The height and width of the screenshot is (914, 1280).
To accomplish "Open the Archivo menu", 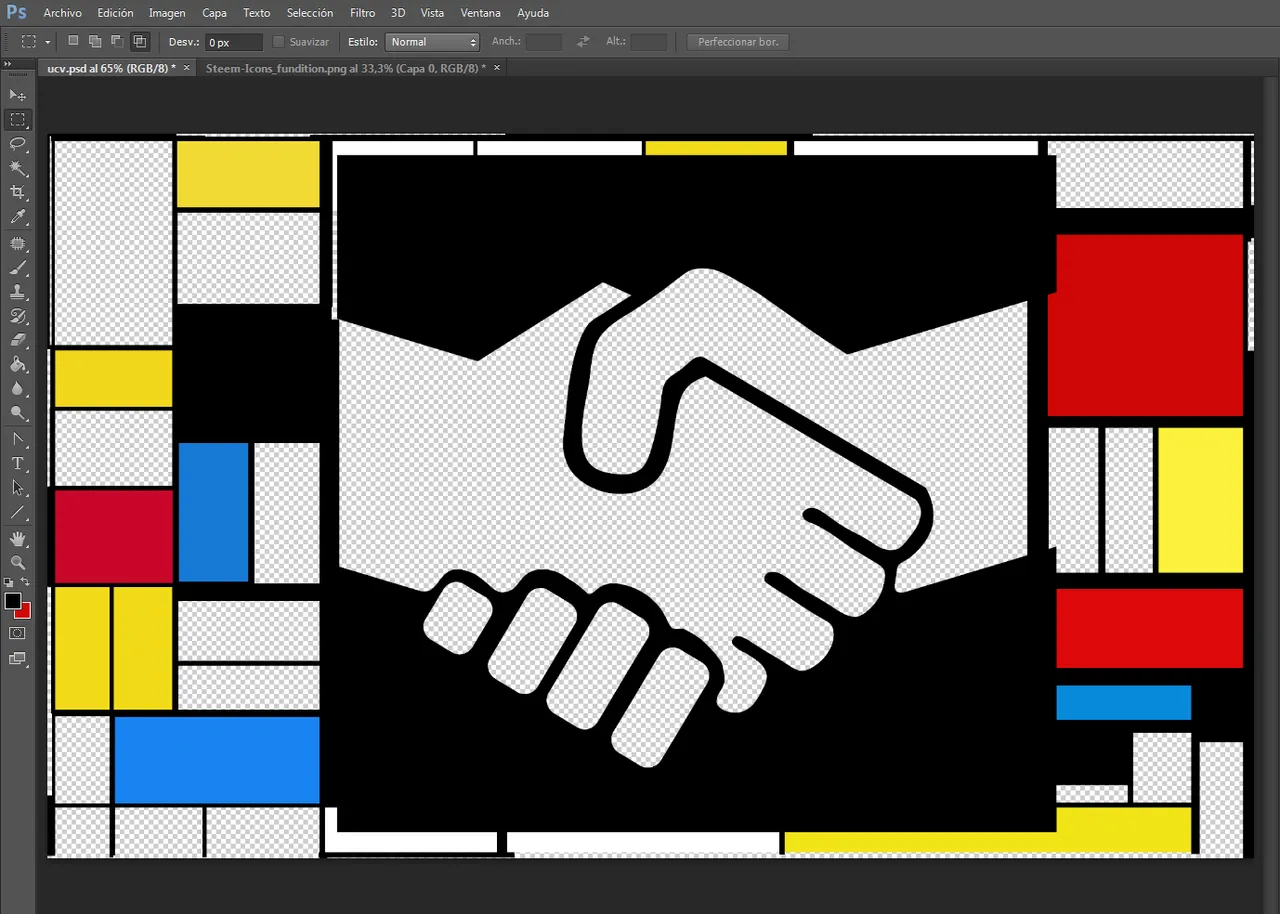I will tap(63, 13).
